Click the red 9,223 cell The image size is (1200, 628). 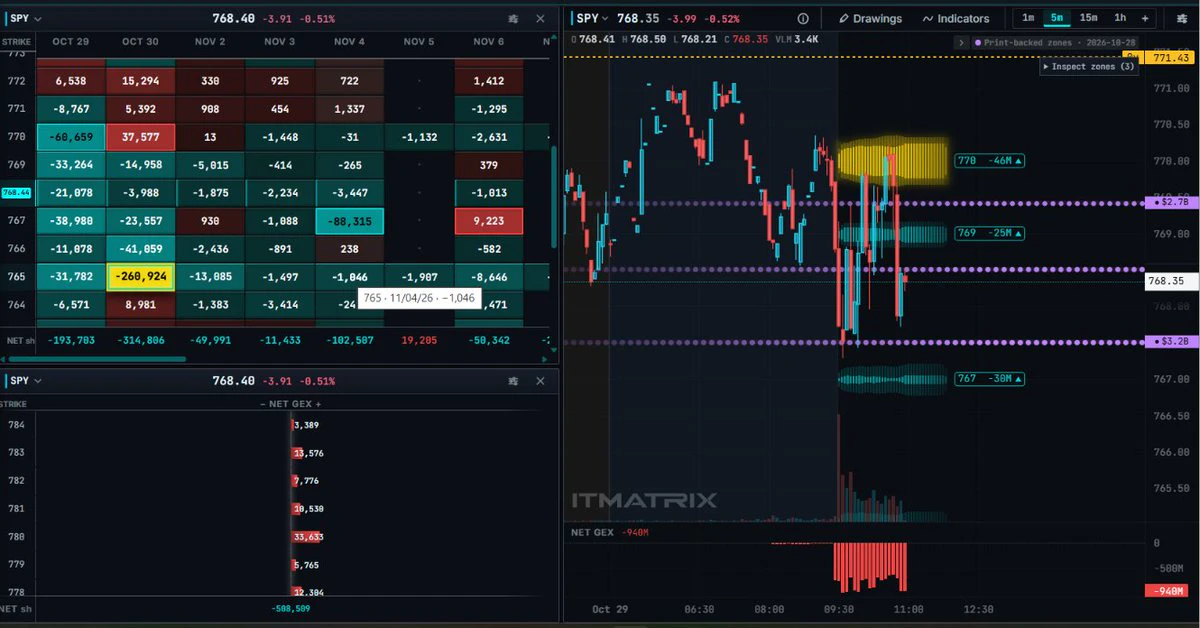[489, 221]
